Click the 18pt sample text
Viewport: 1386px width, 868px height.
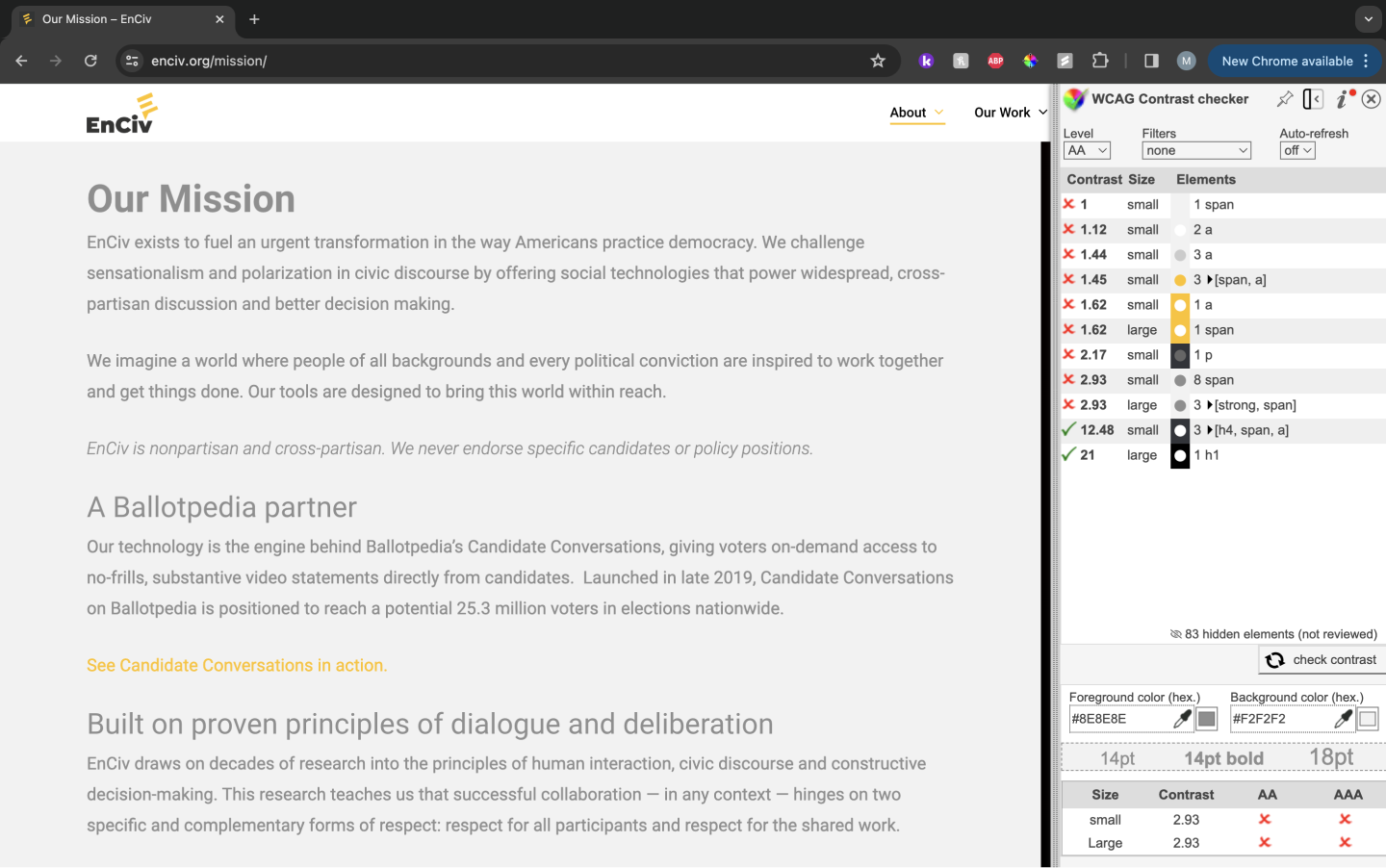point(1331,757)
